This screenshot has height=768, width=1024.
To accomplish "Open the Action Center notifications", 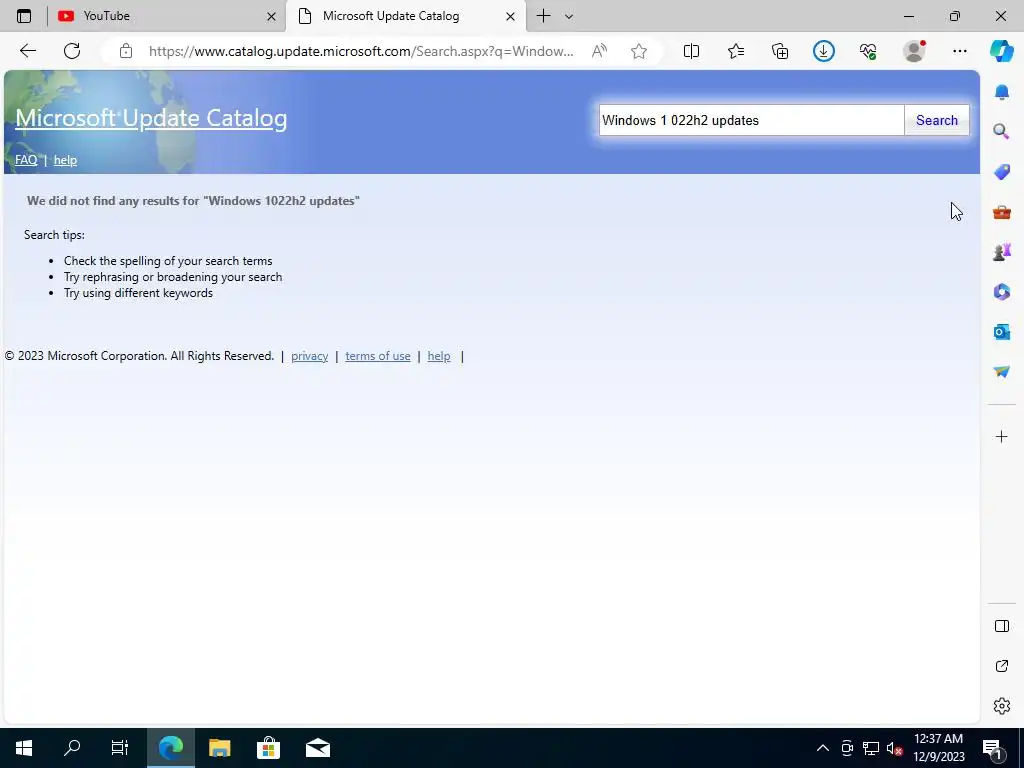I will [x=993, y=748].
